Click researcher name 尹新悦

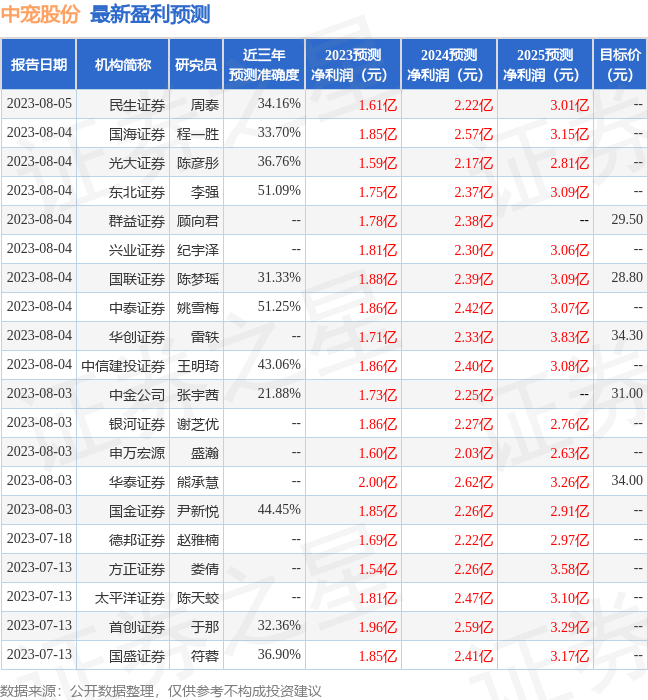pos(198,512)
